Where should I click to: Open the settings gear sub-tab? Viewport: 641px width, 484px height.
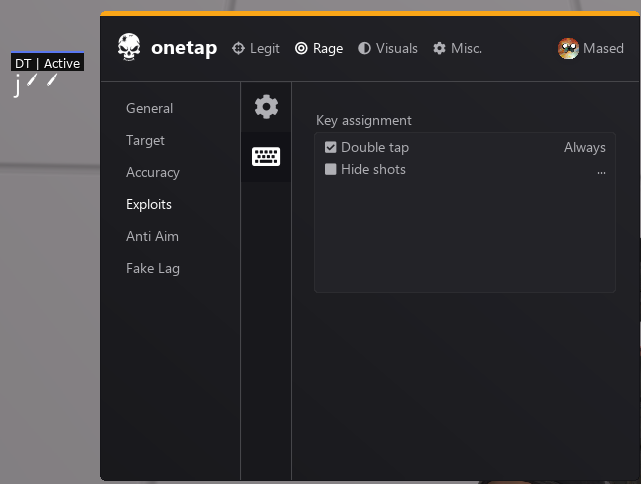point(266,107)
